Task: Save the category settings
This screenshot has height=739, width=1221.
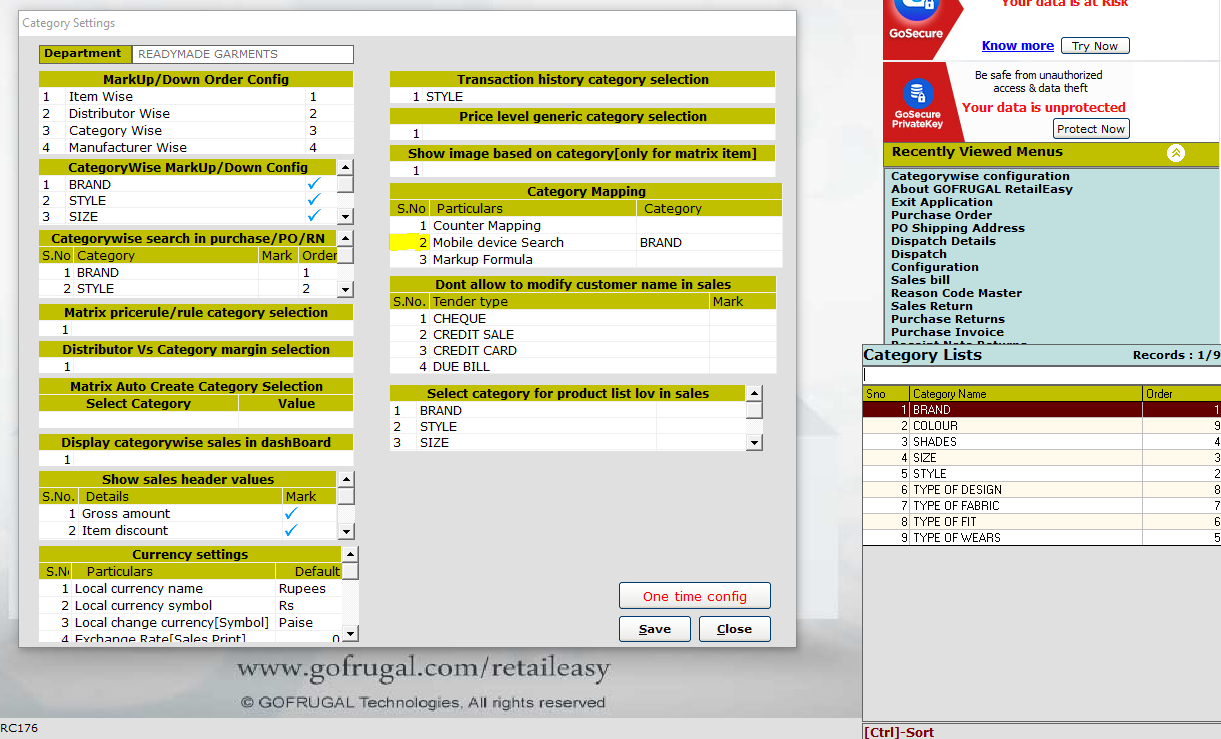Action: click(654, 629)
